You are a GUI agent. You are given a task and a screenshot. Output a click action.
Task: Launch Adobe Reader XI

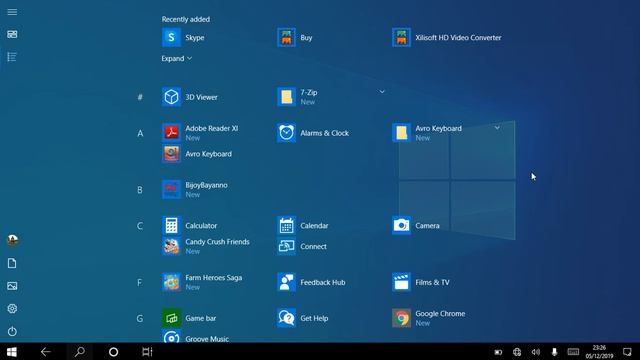pos(200,133)
